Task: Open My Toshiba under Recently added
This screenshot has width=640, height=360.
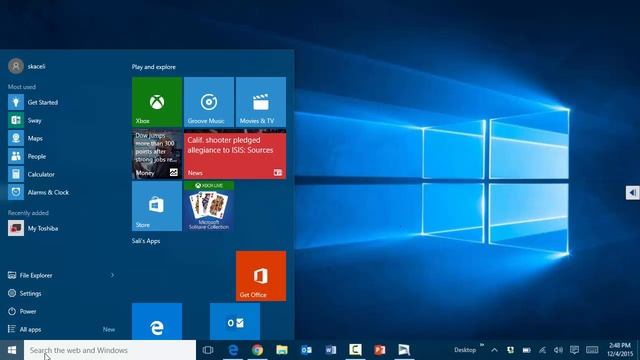Action: point(61,228)
